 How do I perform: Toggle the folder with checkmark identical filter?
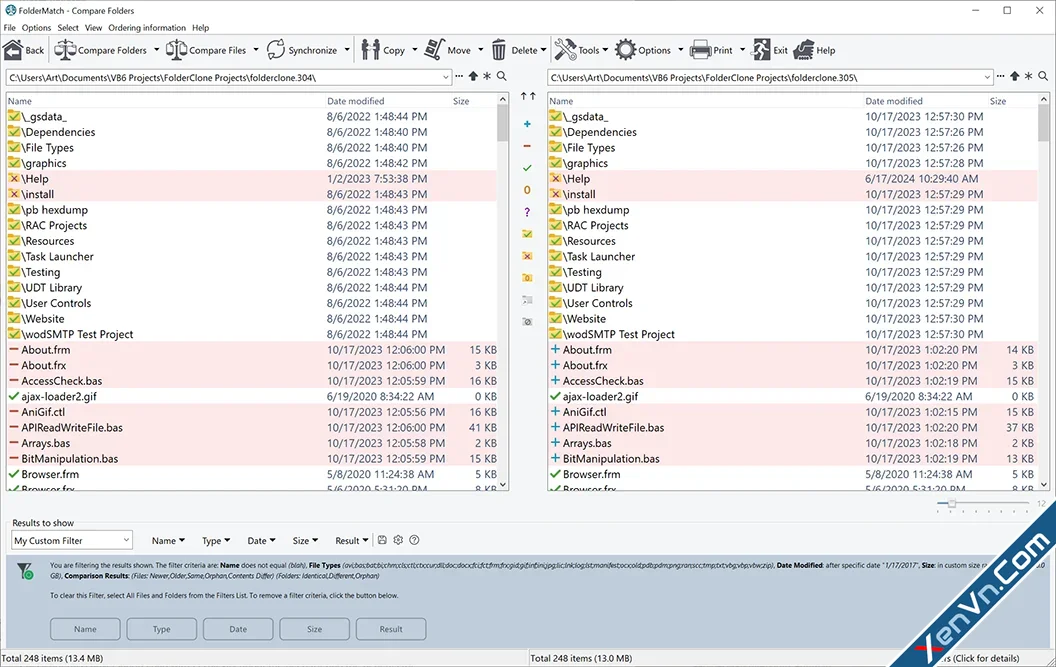coord(527,234)
